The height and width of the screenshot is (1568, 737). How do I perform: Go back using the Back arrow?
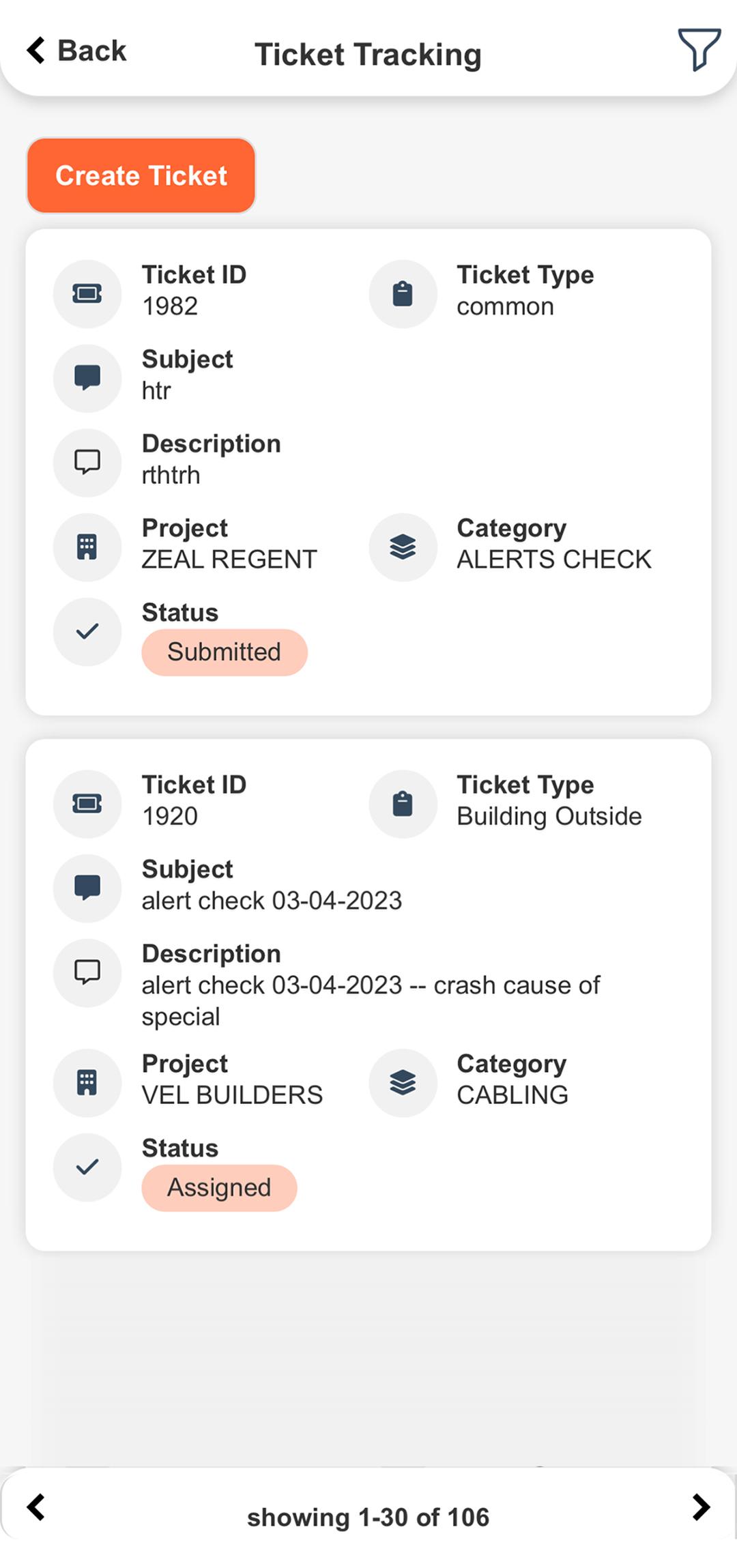tap(76, 50)
